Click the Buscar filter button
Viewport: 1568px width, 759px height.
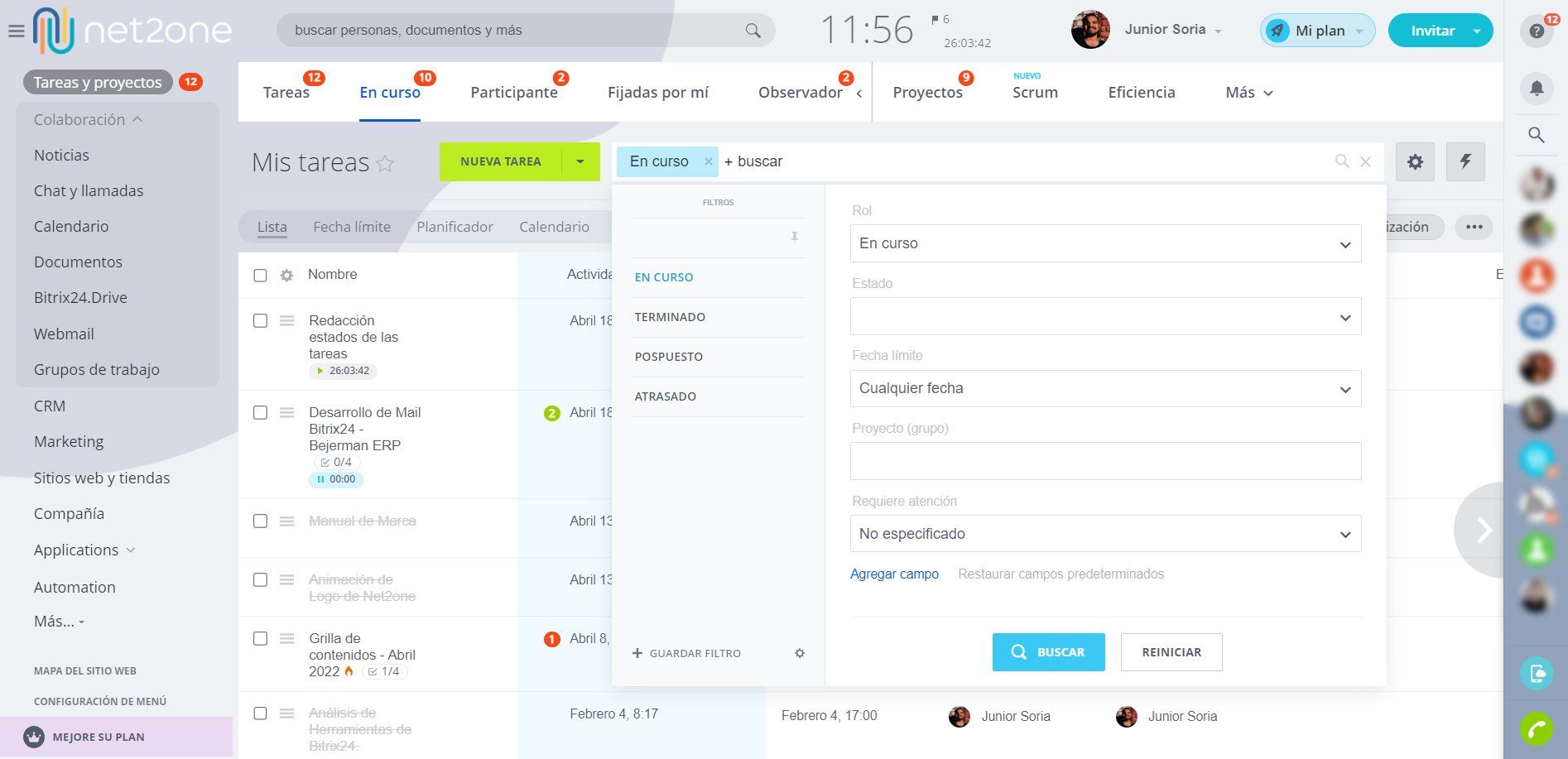point(1048,652)
